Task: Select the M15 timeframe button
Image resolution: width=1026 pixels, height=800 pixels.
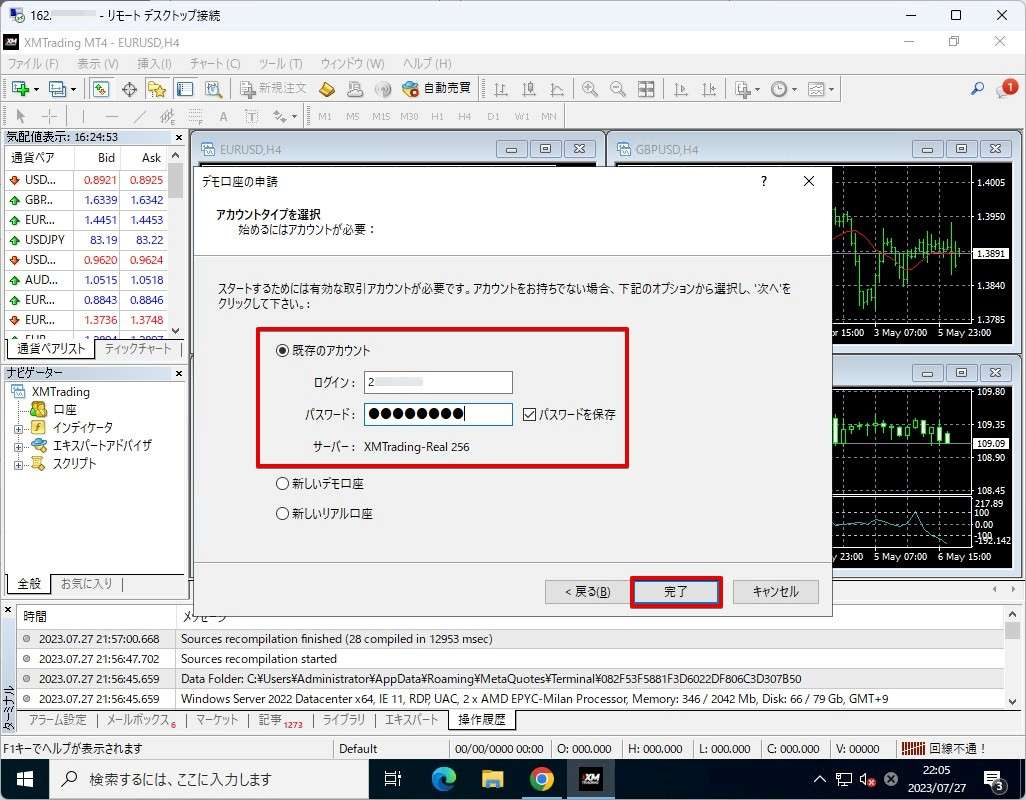Action: (381, 116)
